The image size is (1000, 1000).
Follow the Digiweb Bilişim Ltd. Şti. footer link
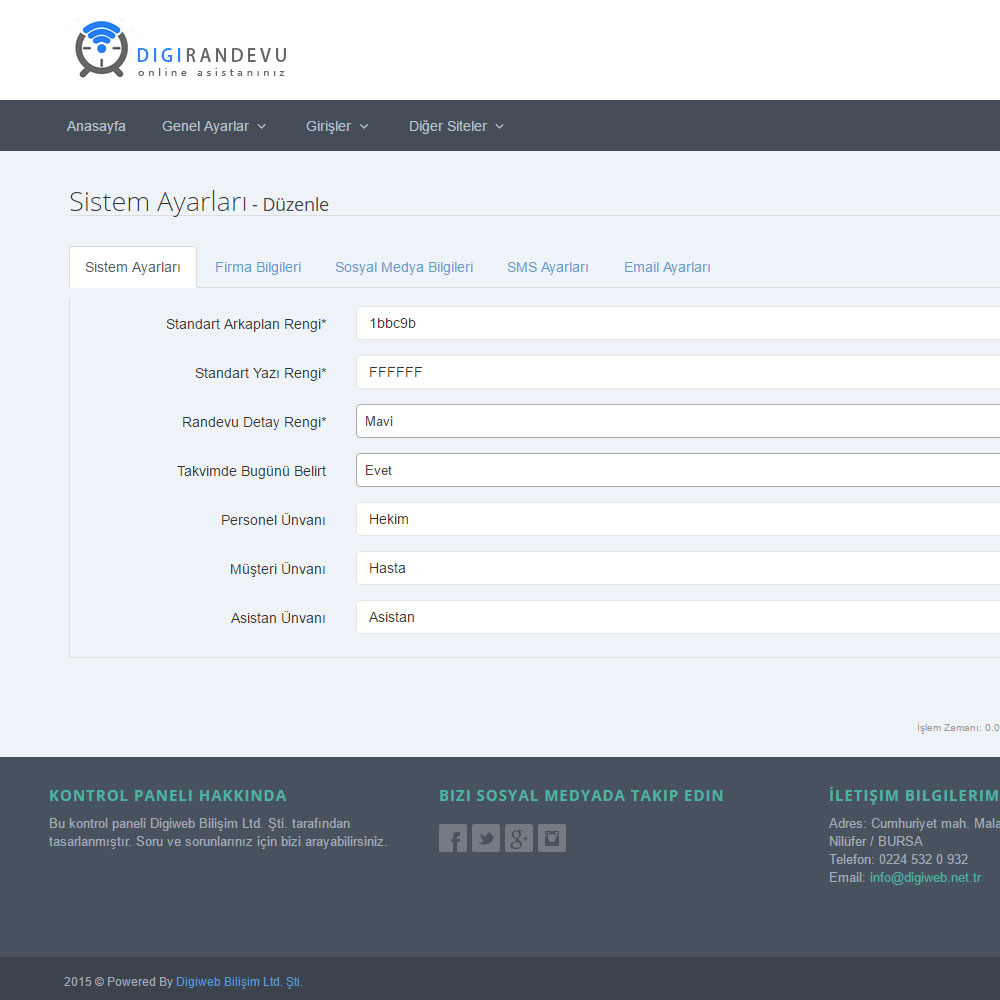click(239, 982)
